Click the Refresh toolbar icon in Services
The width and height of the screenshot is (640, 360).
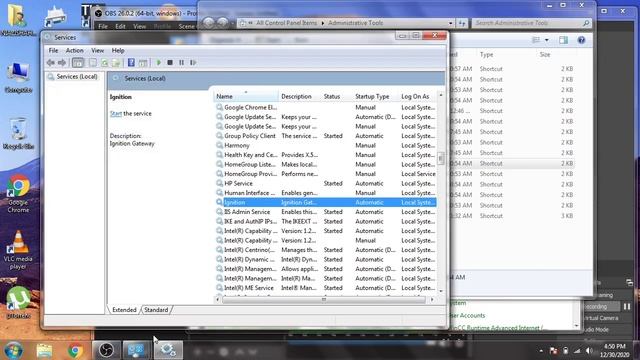[105, 62]
